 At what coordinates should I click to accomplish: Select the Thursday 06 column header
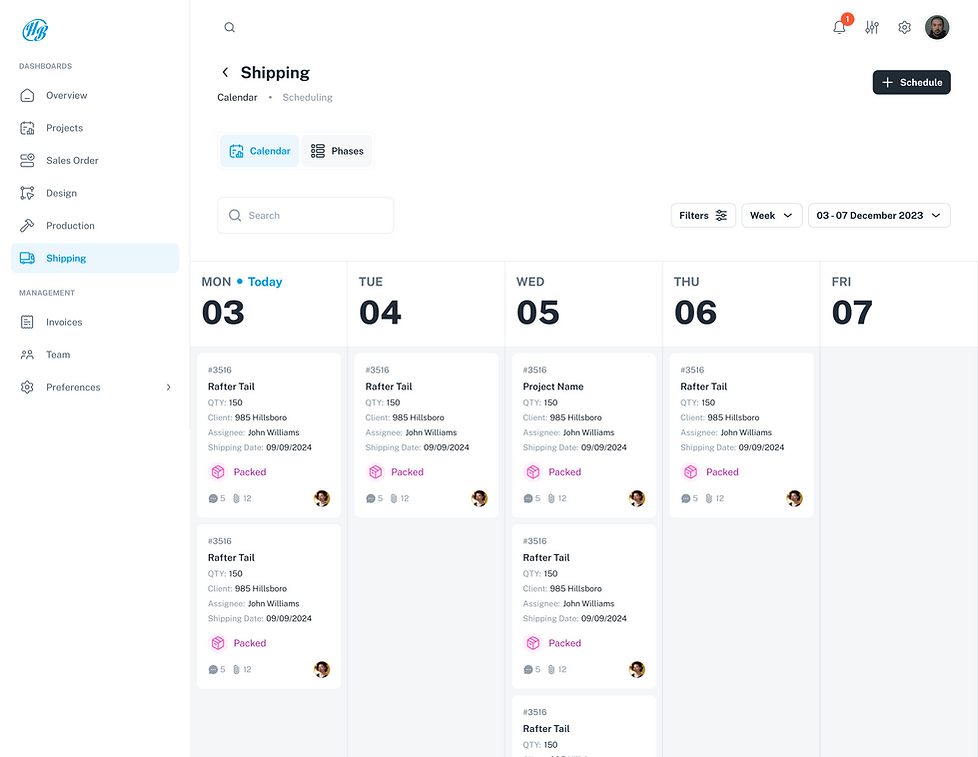pyautogui.click(x=741, y=304)
